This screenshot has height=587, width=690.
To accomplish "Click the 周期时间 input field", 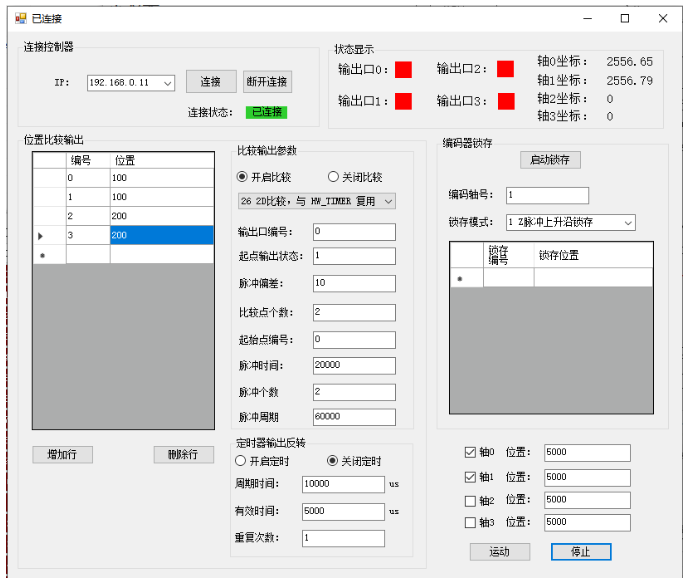I will pos(343,484).
